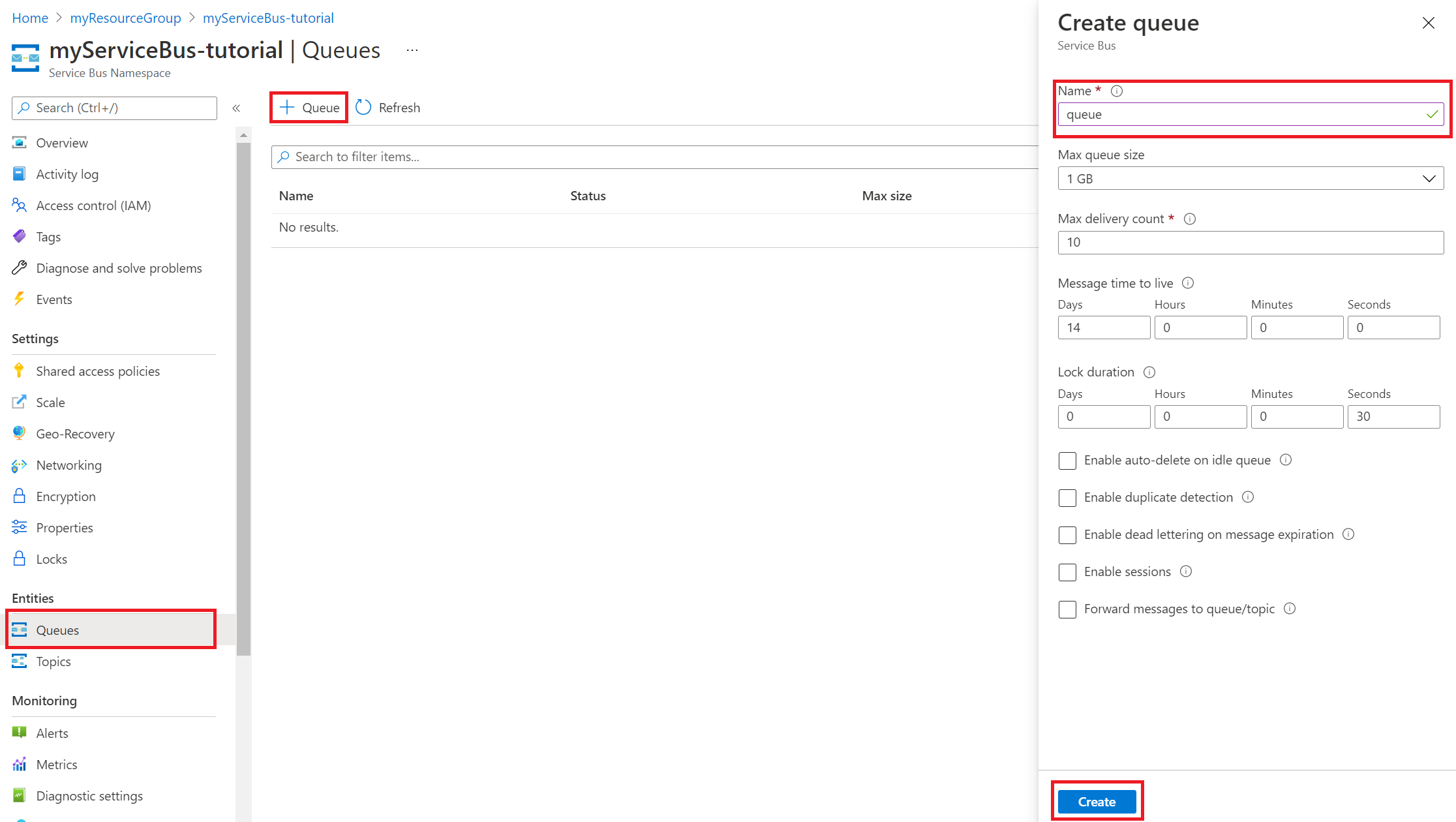Image resolution: width=1456 pixels, height=822 pixels.
Task: Click the Create button to confirm
Action: tap(1096, 801)
